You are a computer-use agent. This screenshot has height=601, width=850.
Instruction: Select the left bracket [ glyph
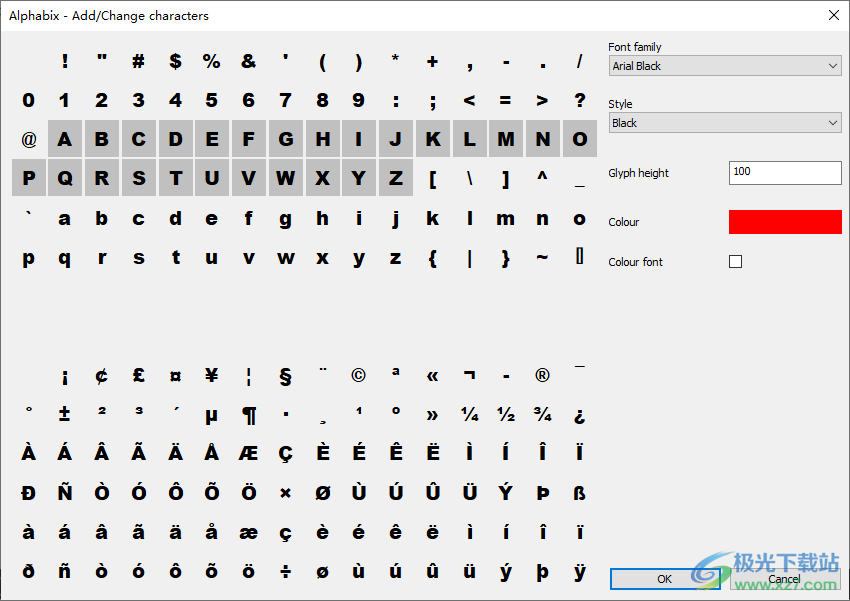coord(432,178)
